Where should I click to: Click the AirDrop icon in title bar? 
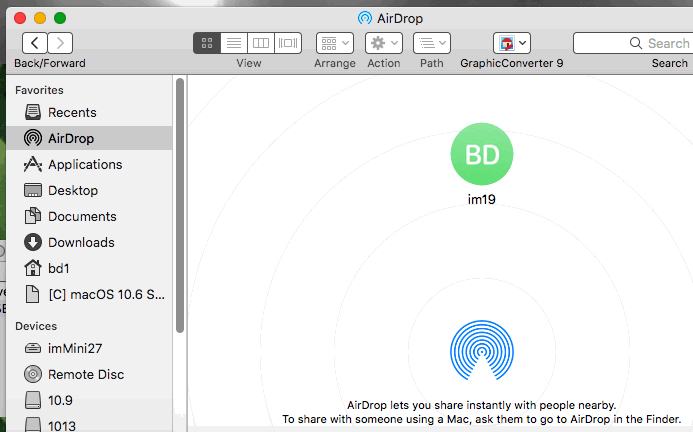click(x=365, y=18)
